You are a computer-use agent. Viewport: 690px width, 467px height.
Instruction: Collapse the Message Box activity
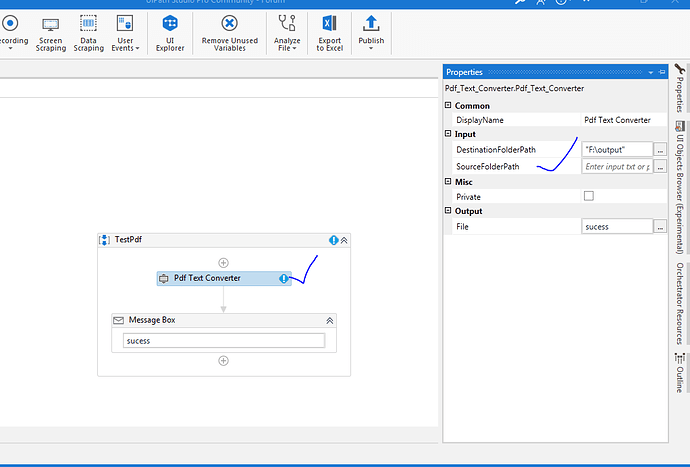[330, 321]
